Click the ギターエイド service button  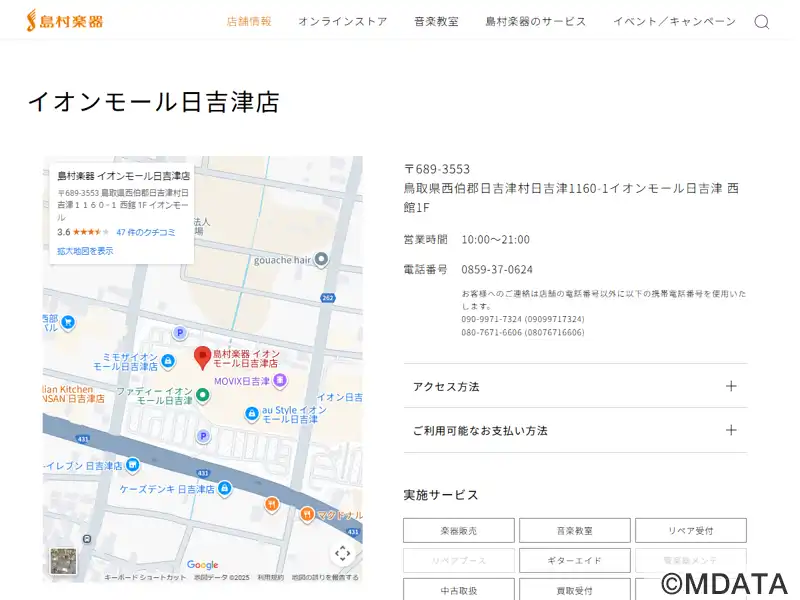click(574, 560)
